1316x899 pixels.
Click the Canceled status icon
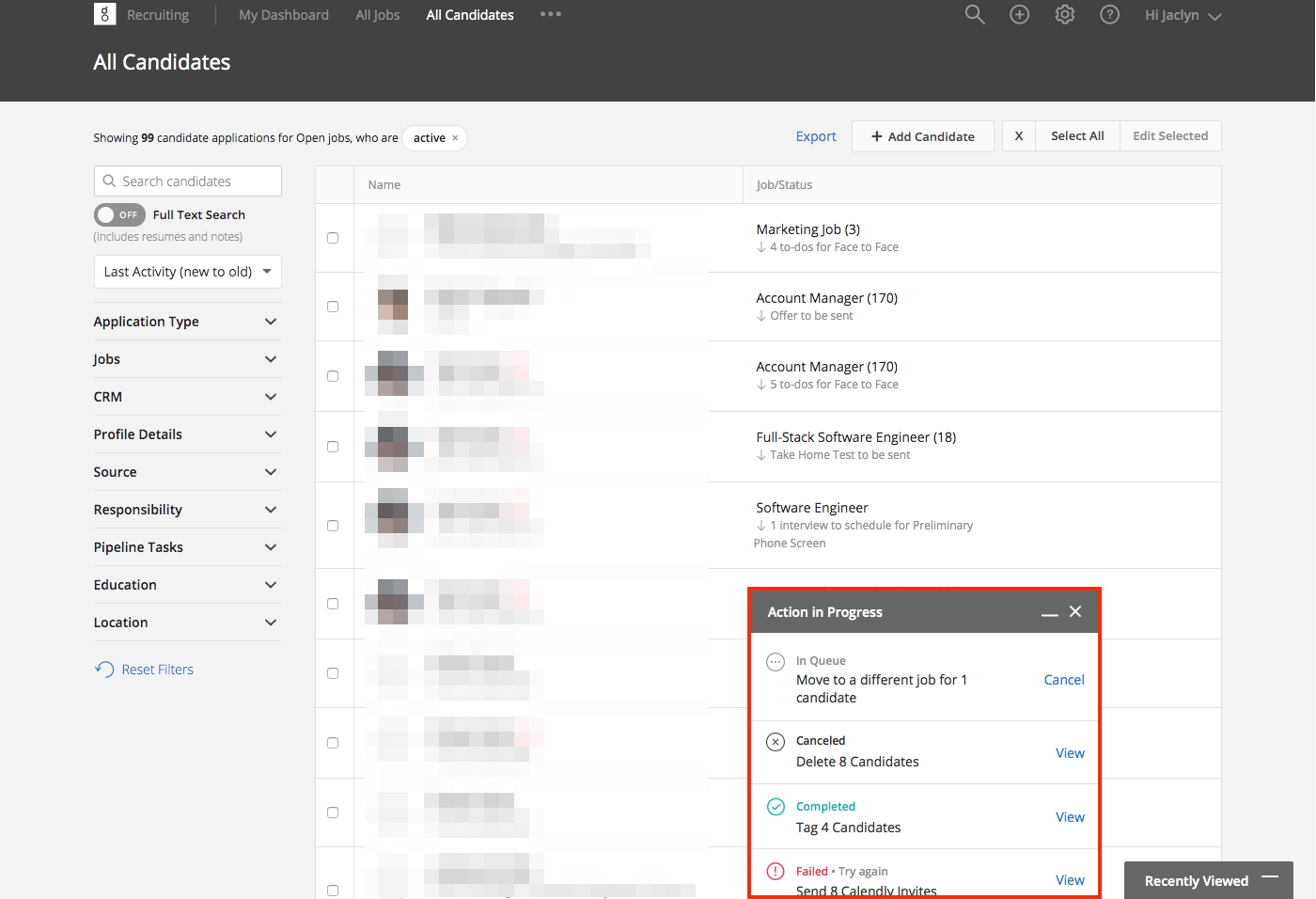pyautogui.click(x=775, y=742)
